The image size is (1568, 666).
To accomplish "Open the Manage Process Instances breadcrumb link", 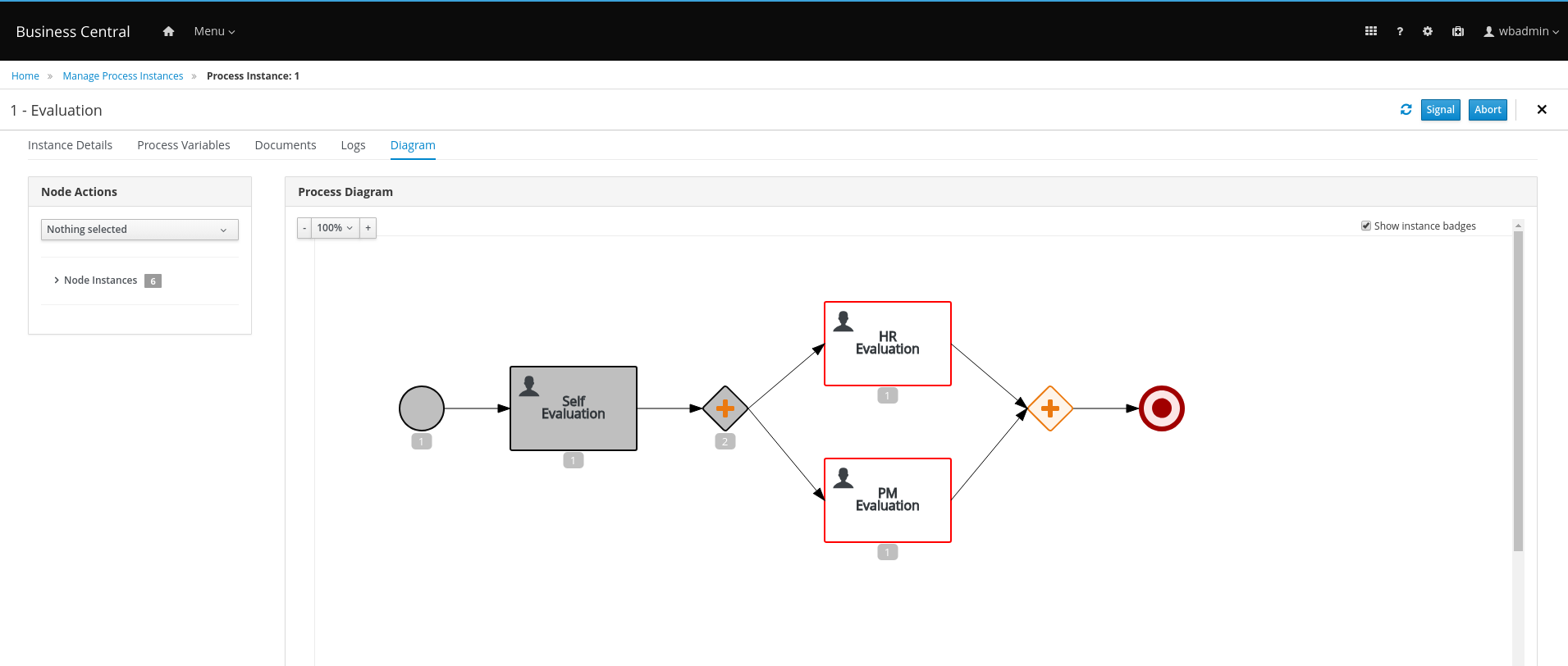I will 123,76.
